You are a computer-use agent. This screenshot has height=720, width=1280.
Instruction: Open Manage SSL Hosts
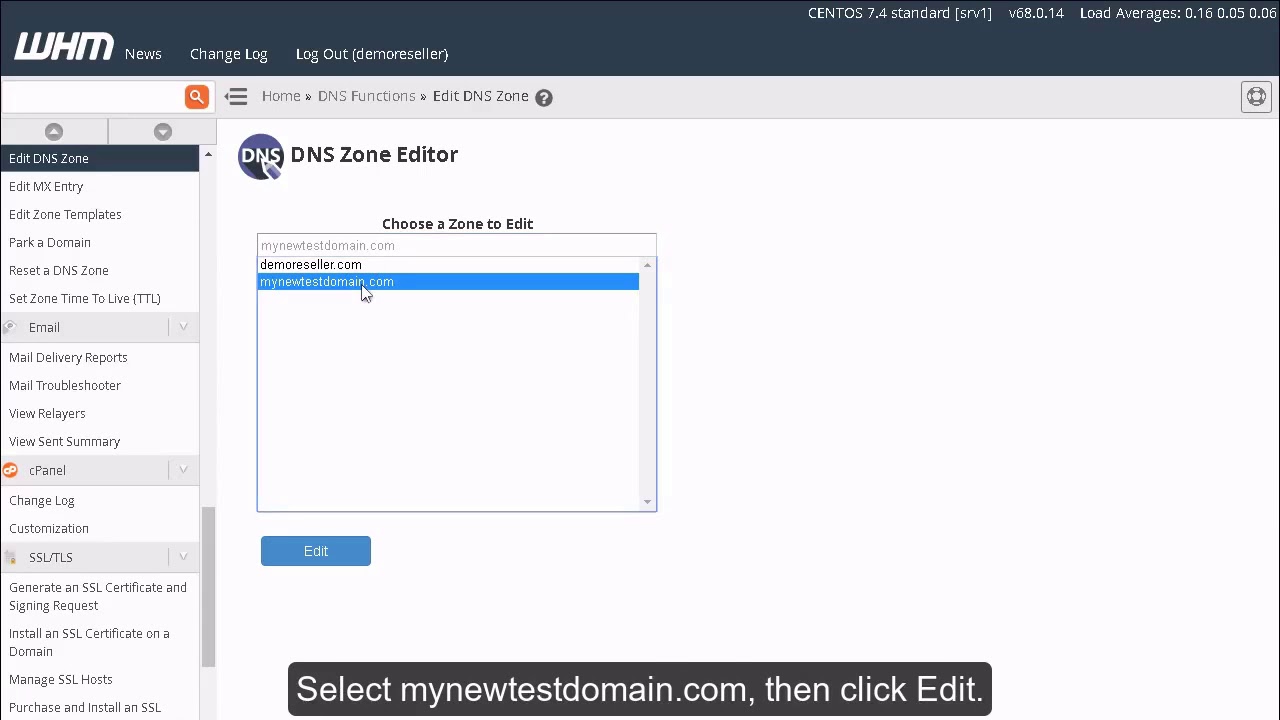tap(61, 679)
